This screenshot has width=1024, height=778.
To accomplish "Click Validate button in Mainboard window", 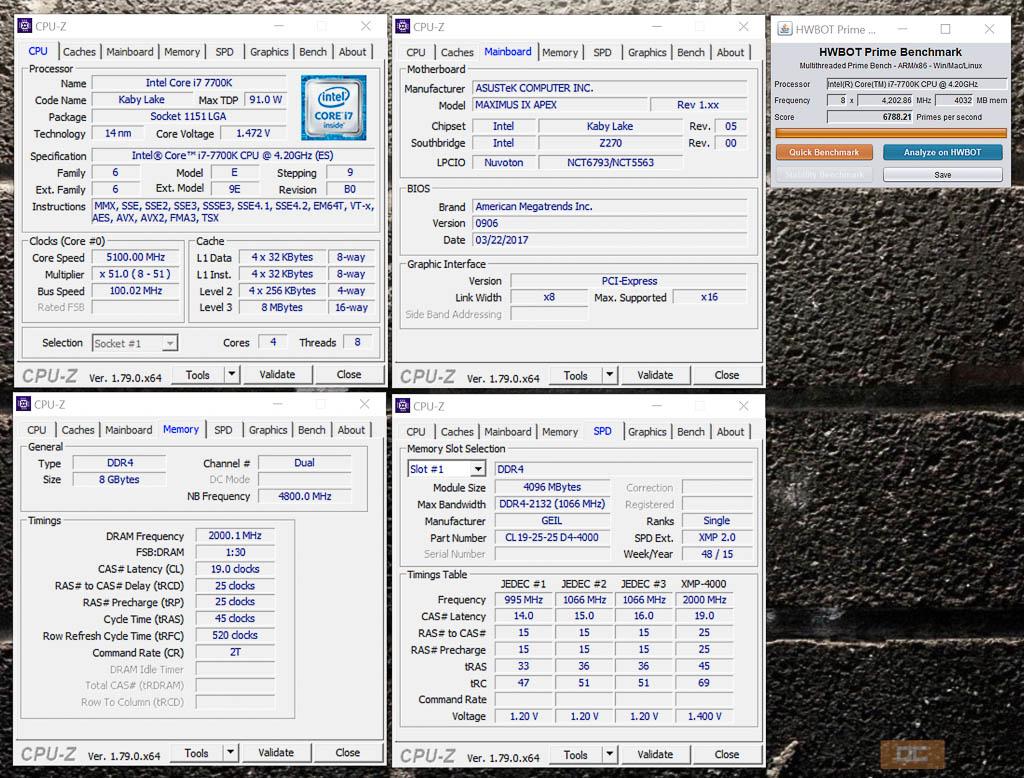I will click(x=655, y=375).
